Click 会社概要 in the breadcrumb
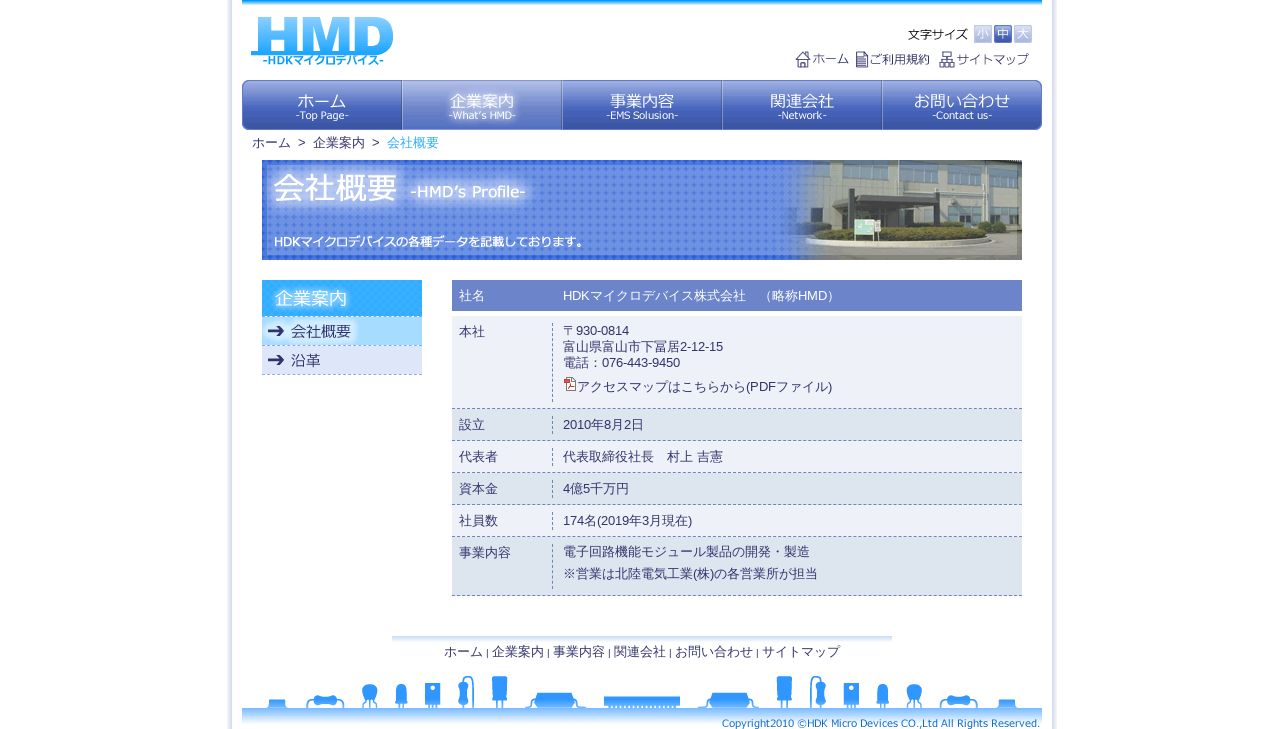Image resolution: width=1284 pixels, height=729 pixels. pyautogui.click(x=413, y=143)
